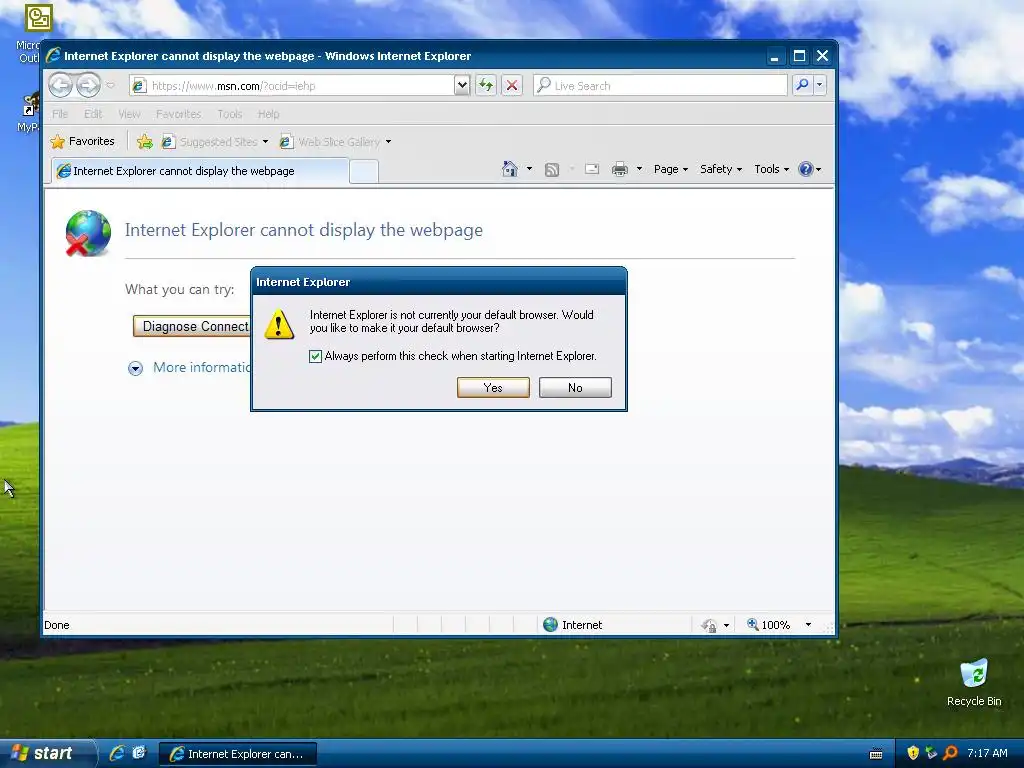Click Add to Favorites Bar star icon
1024x768 pixels.
[x=145, y=141]
